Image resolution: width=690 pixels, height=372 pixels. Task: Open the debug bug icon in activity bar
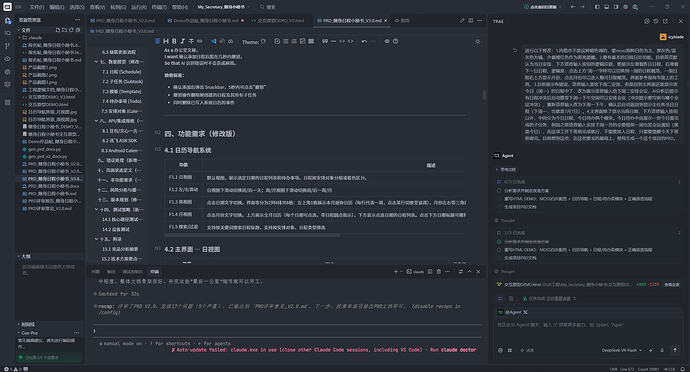(x=7, y=71)
